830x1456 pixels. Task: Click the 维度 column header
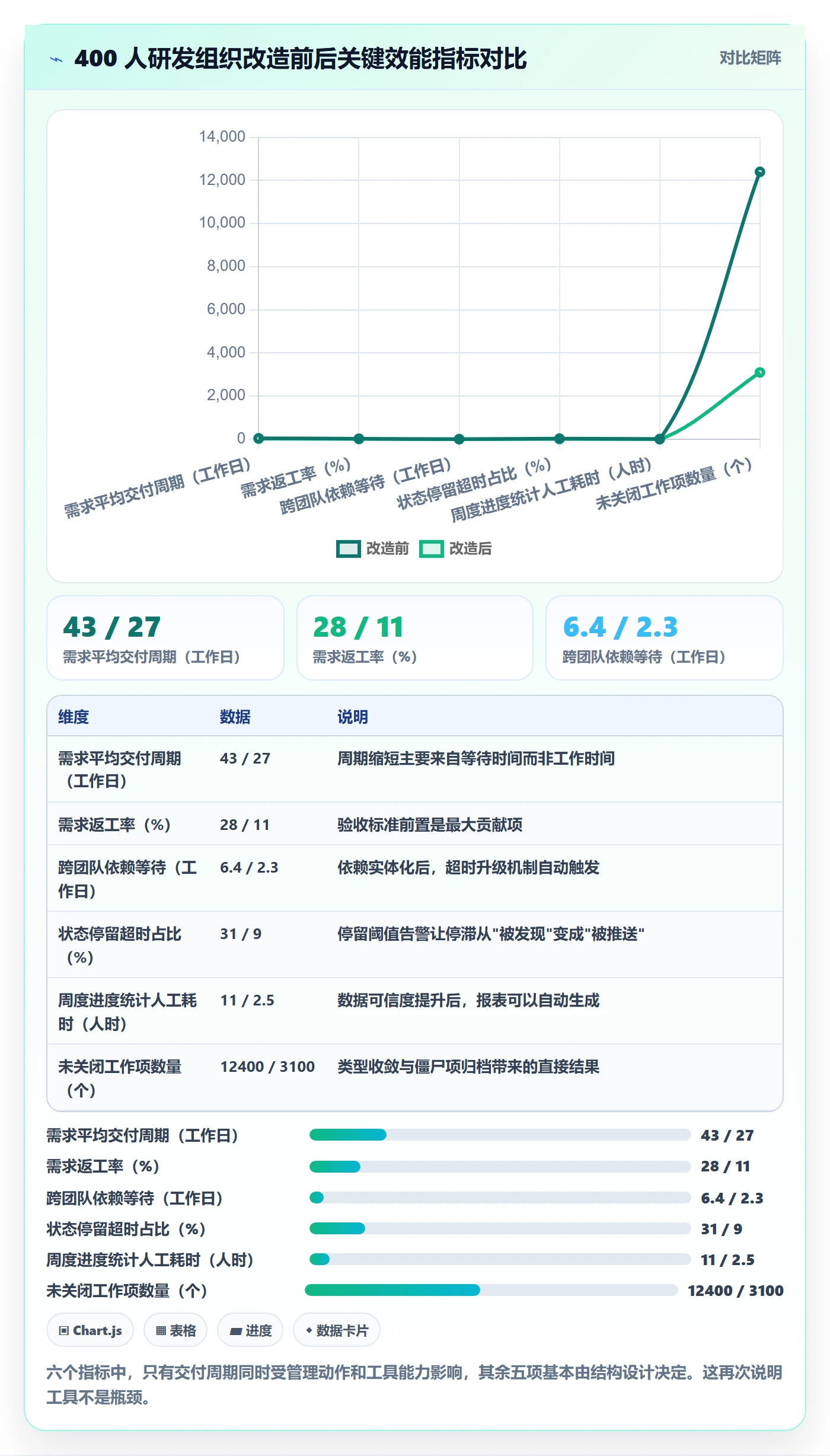[74, 717]
